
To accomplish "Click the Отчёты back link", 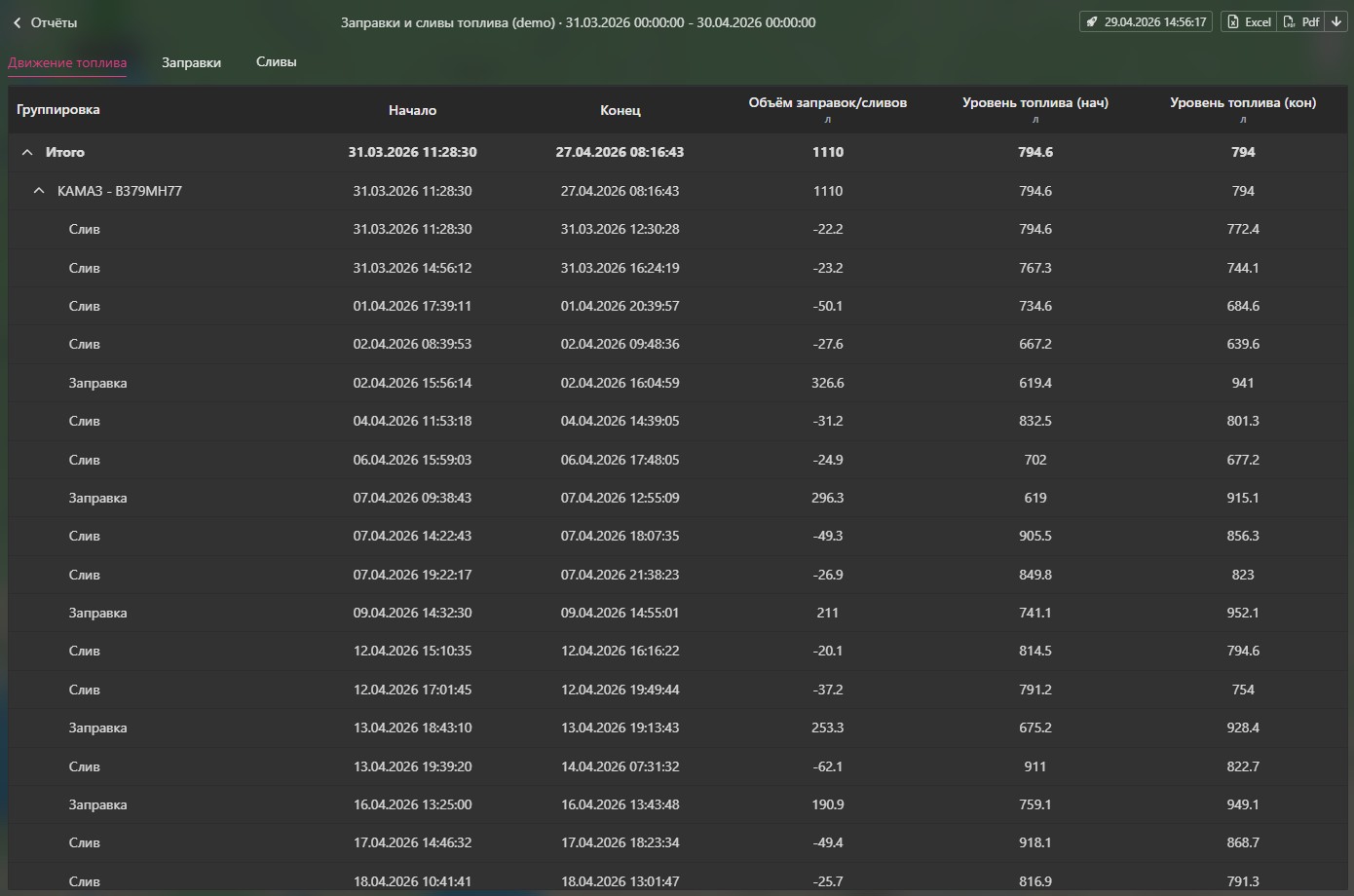I will click(54, 22).
